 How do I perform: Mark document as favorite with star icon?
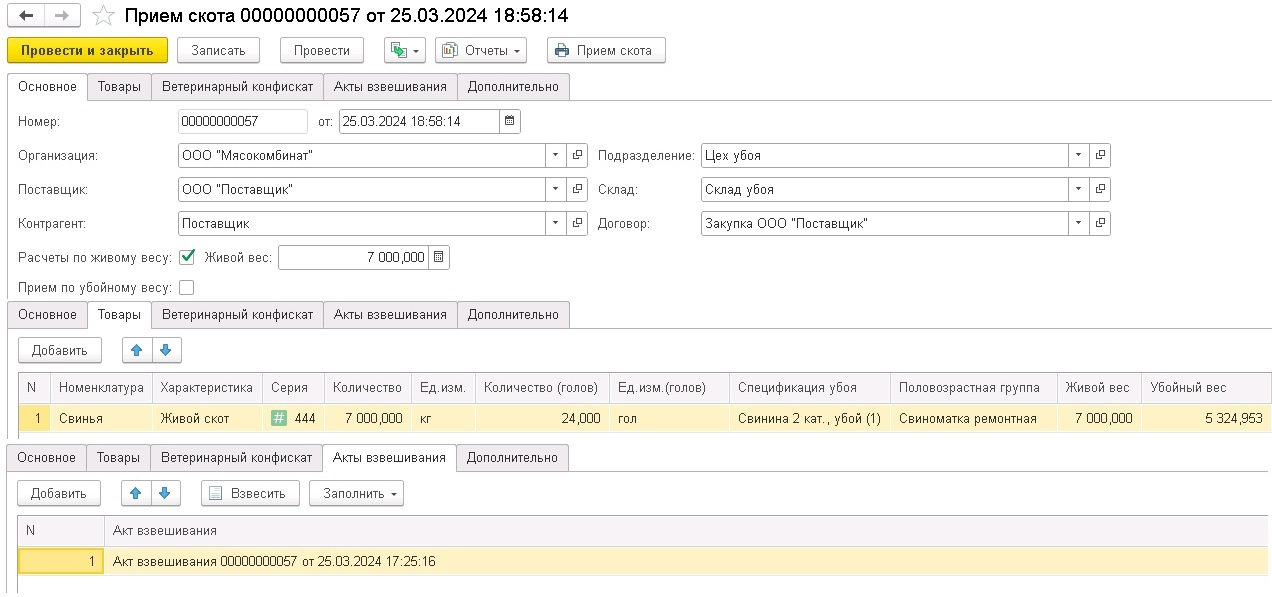tap(102, 16)
